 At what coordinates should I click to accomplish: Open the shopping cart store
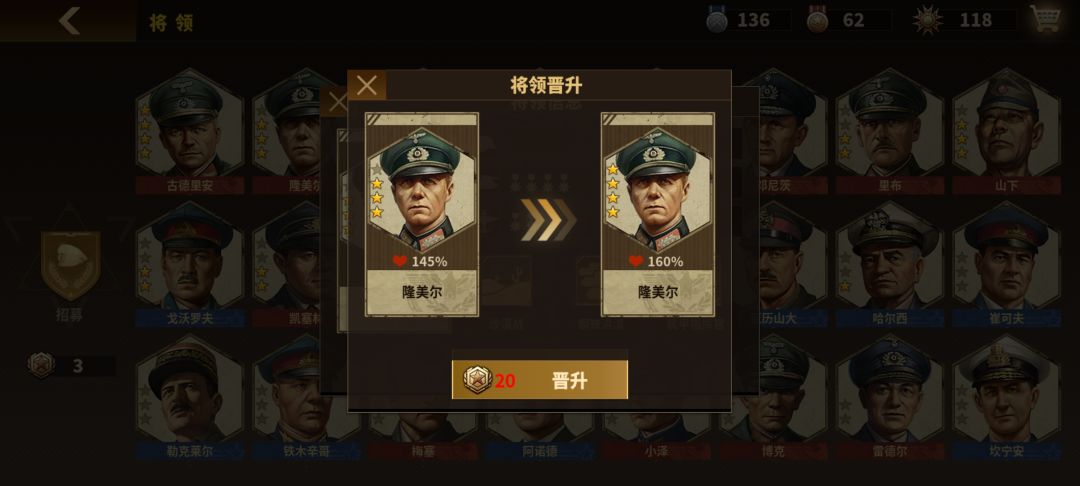(x=1045, y=19)
